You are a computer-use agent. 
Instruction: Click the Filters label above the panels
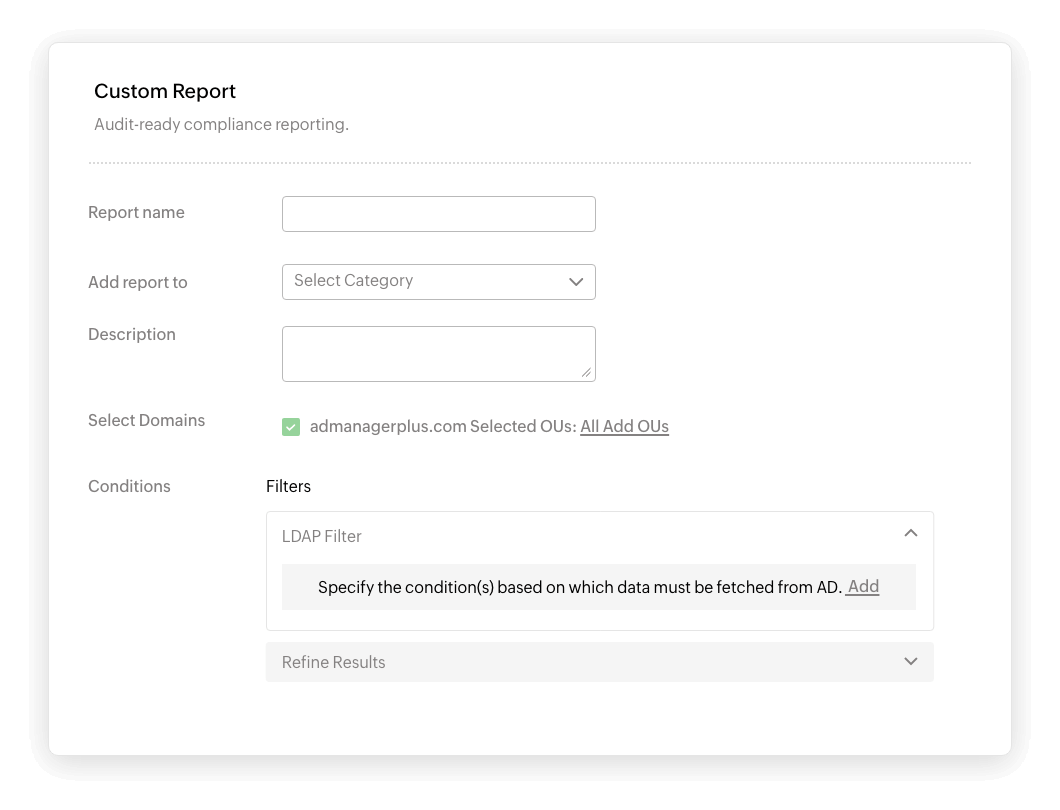[289, 486]
